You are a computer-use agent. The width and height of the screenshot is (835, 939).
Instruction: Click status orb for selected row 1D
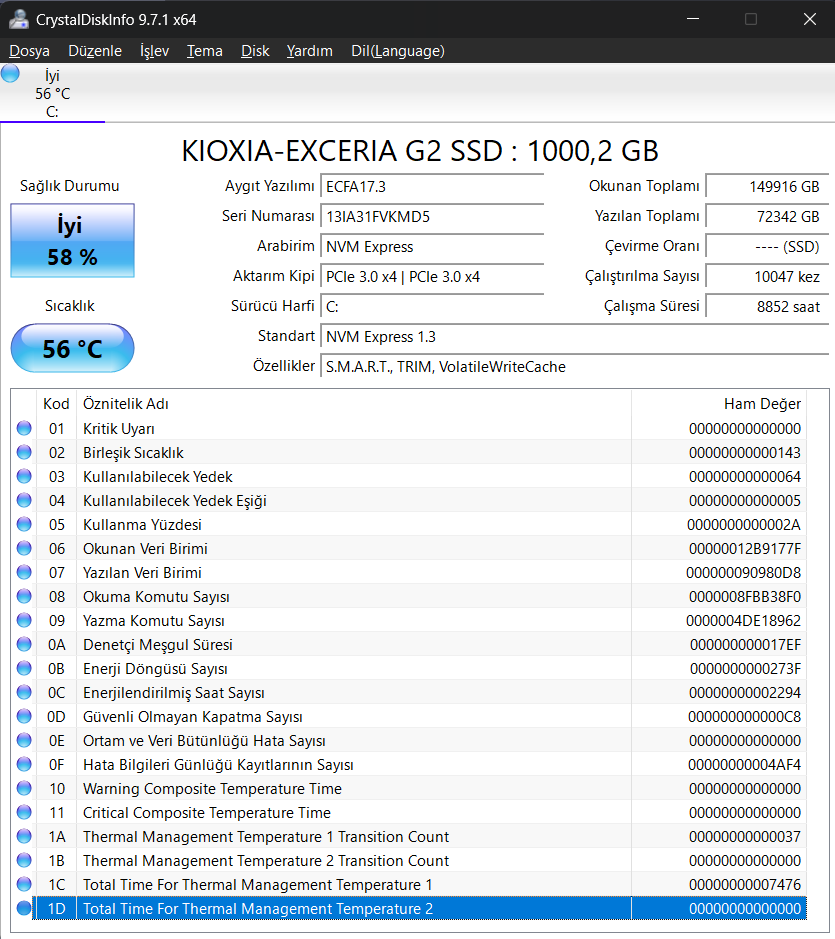[x=24, y=908]
